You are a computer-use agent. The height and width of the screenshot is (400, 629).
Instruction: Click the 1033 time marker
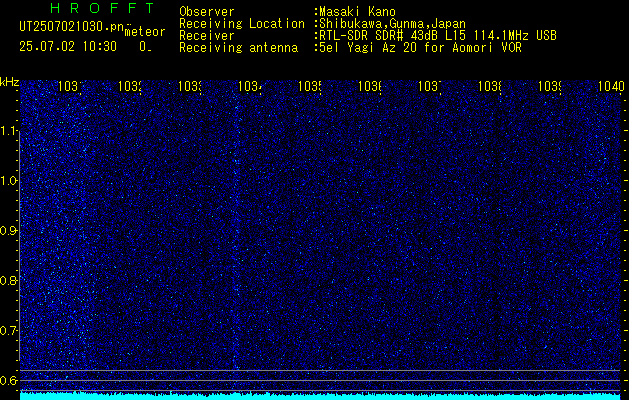190,86
